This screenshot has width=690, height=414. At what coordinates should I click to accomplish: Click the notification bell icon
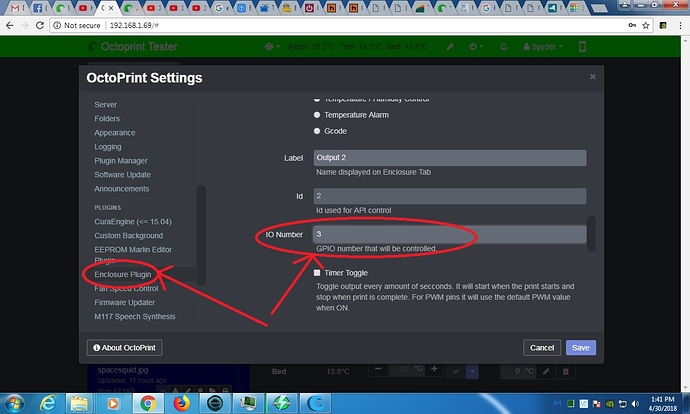(503, 47)
